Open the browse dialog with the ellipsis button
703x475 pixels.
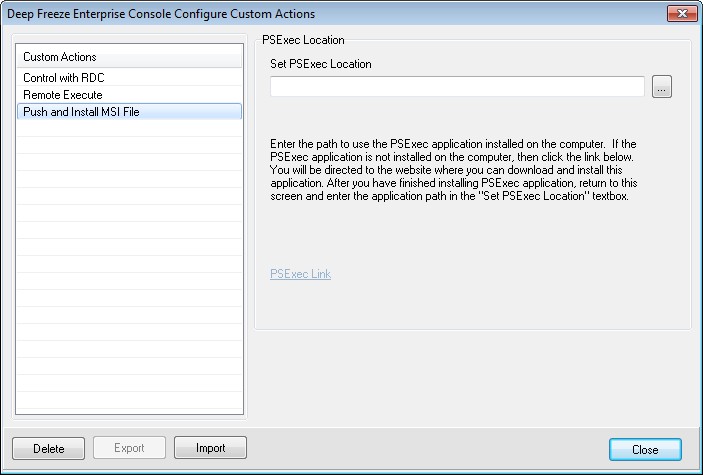pyautogui.click(x=661, y=87)
